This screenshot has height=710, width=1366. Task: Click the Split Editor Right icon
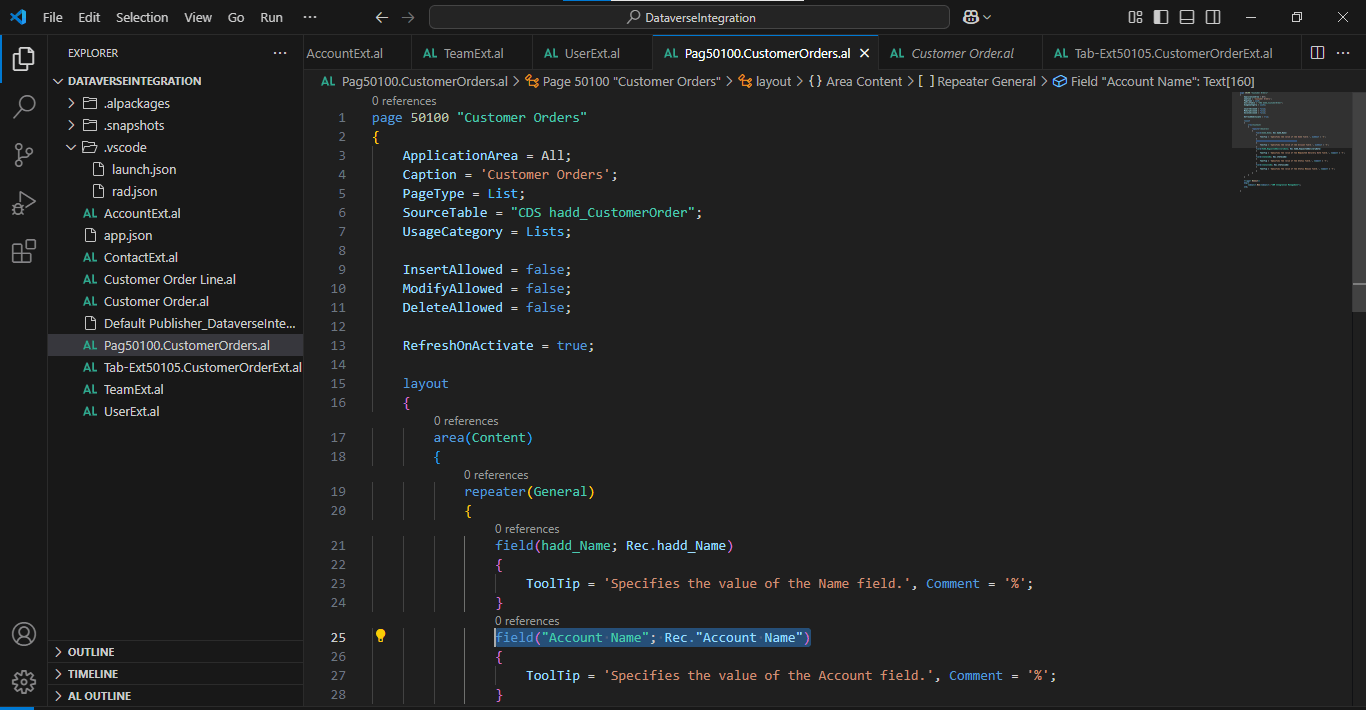click(1317, 53)
